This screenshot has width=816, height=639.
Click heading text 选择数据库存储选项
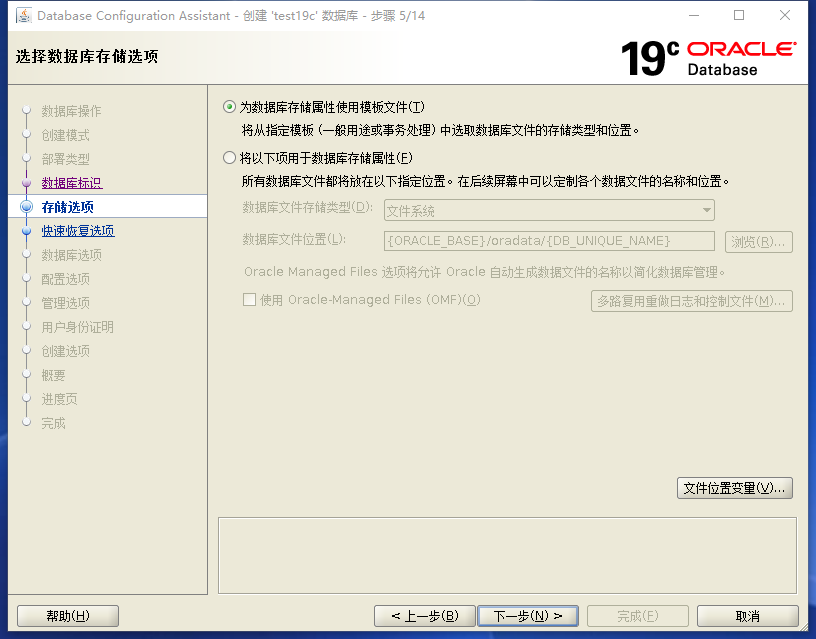[87, 56]
